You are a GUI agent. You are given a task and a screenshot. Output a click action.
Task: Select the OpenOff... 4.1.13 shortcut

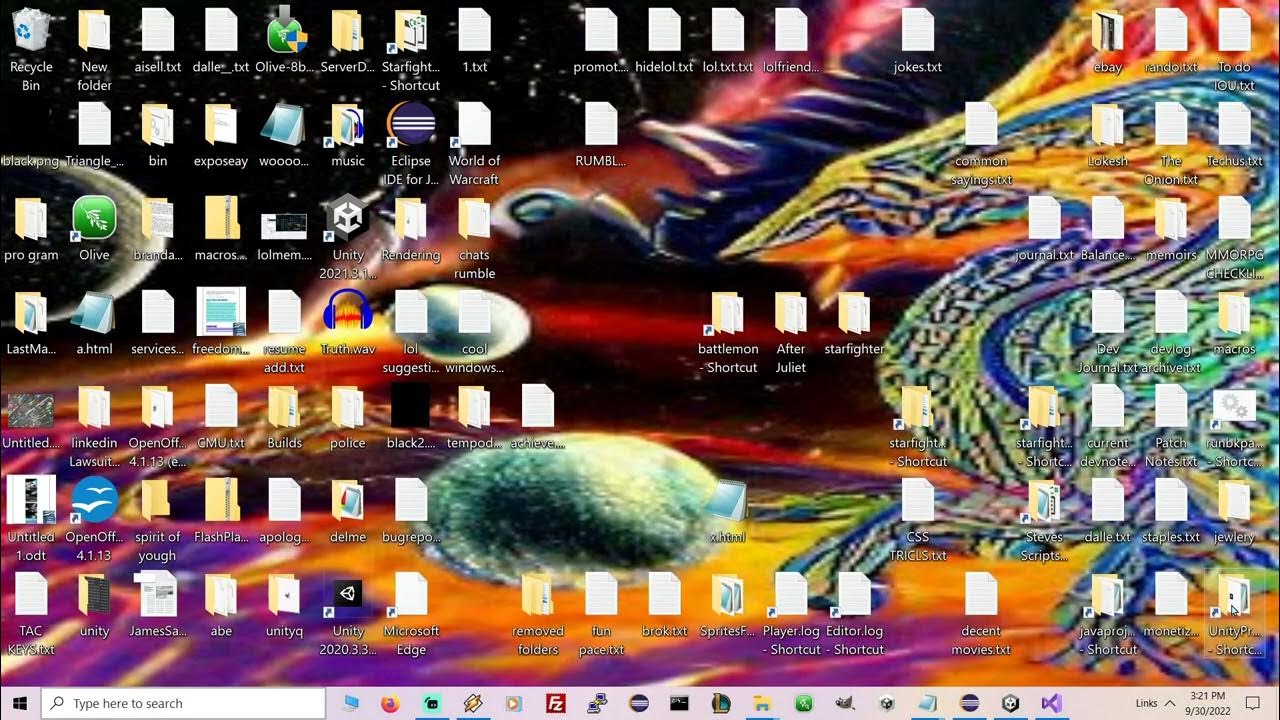click(x=94, y=501)
